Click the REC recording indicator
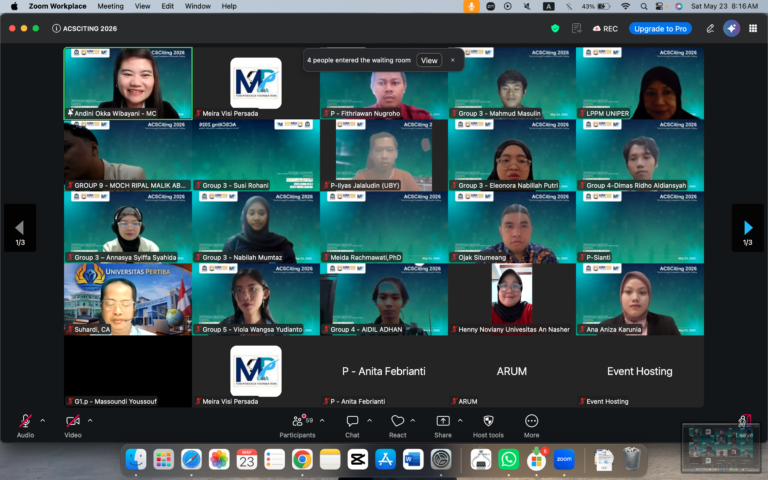This screenshot has height=480, width=768. tap(605, 28)
